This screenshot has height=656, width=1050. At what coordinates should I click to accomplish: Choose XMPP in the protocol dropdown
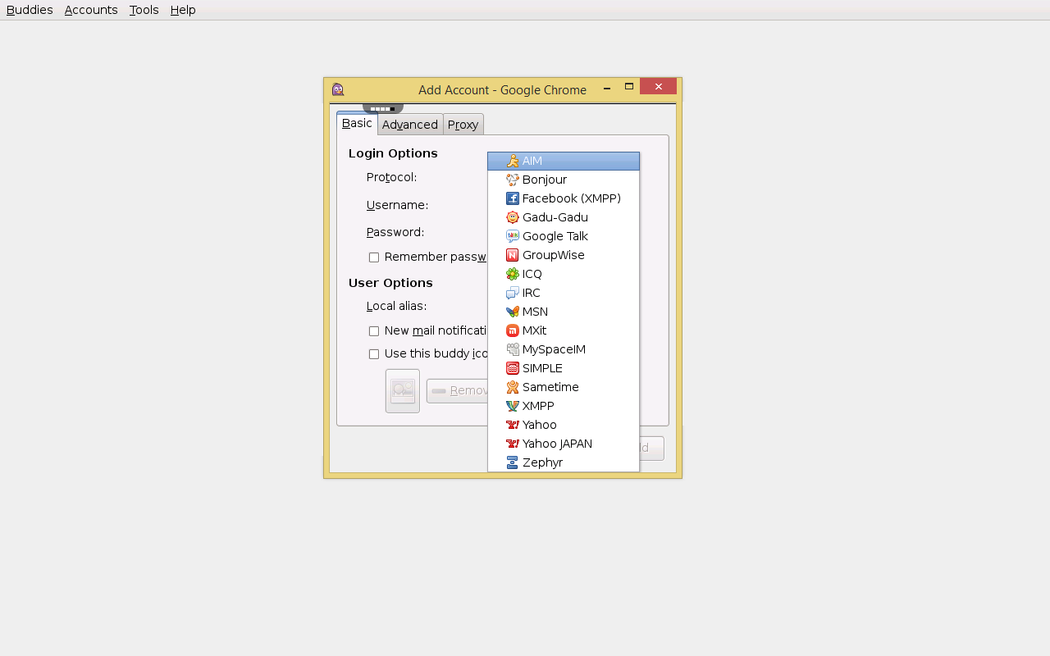(x=538, y=406)
